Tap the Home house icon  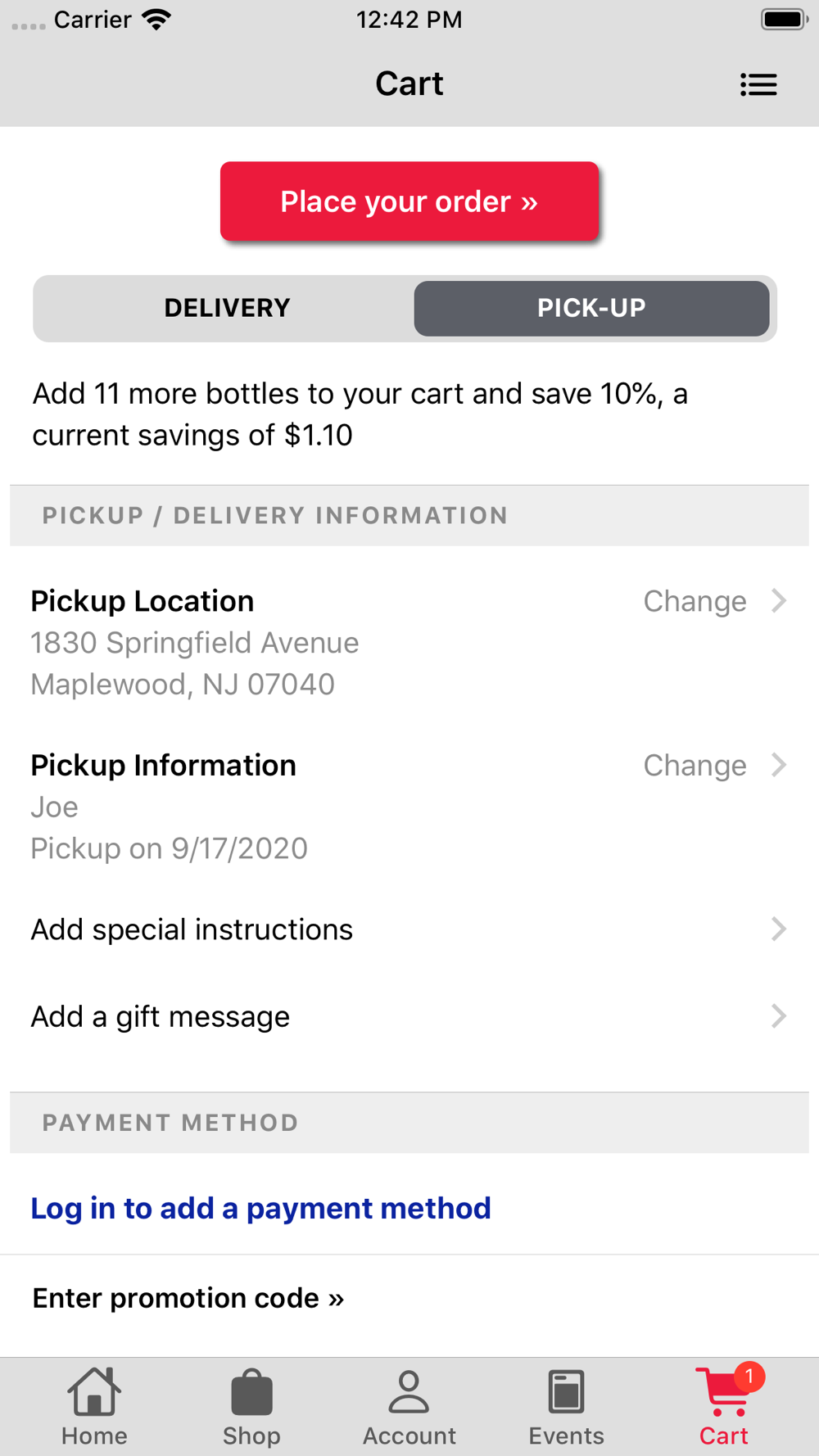click(94, 1392)
